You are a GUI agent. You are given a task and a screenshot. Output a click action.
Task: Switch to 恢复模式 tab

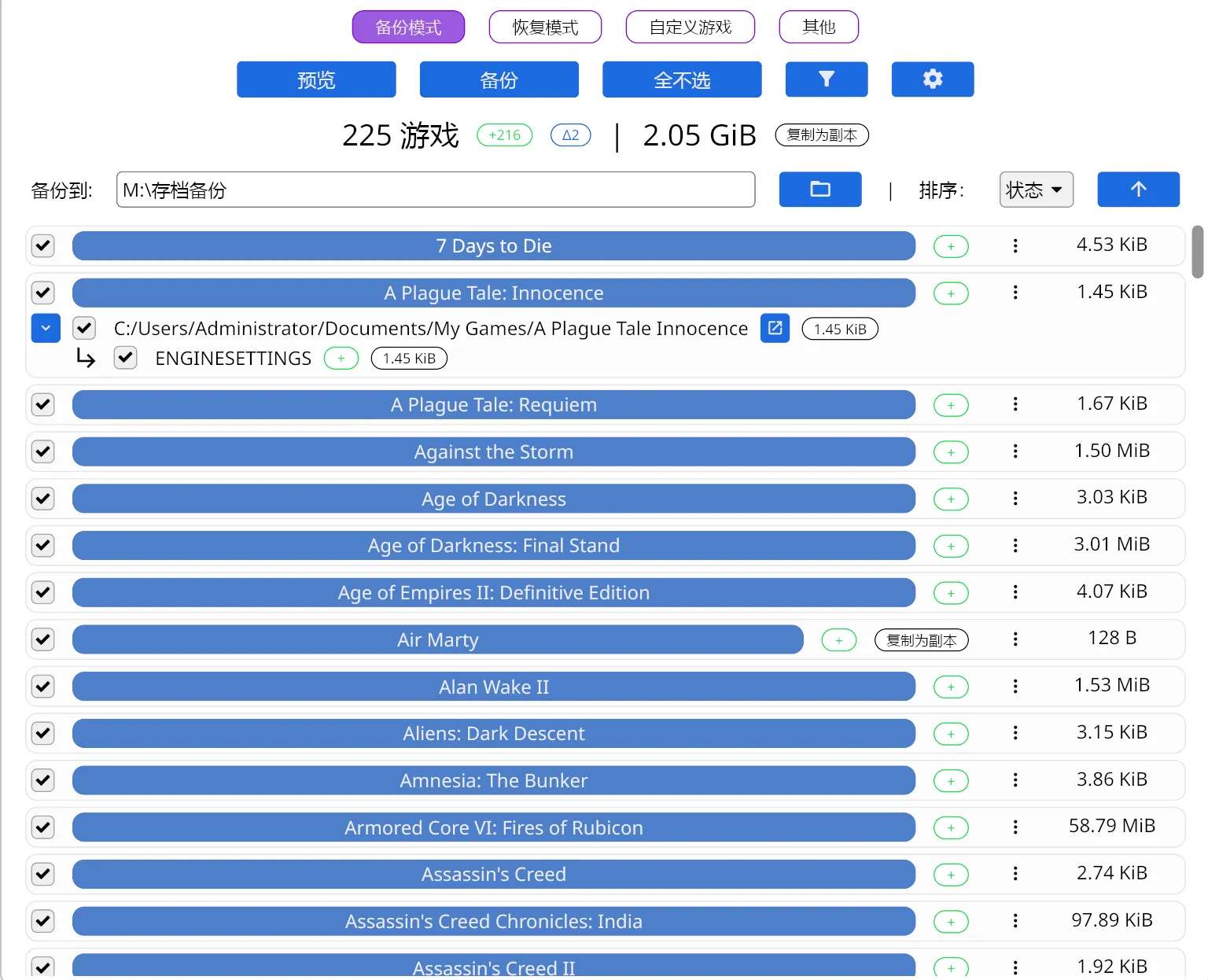(x=544, y=28)
